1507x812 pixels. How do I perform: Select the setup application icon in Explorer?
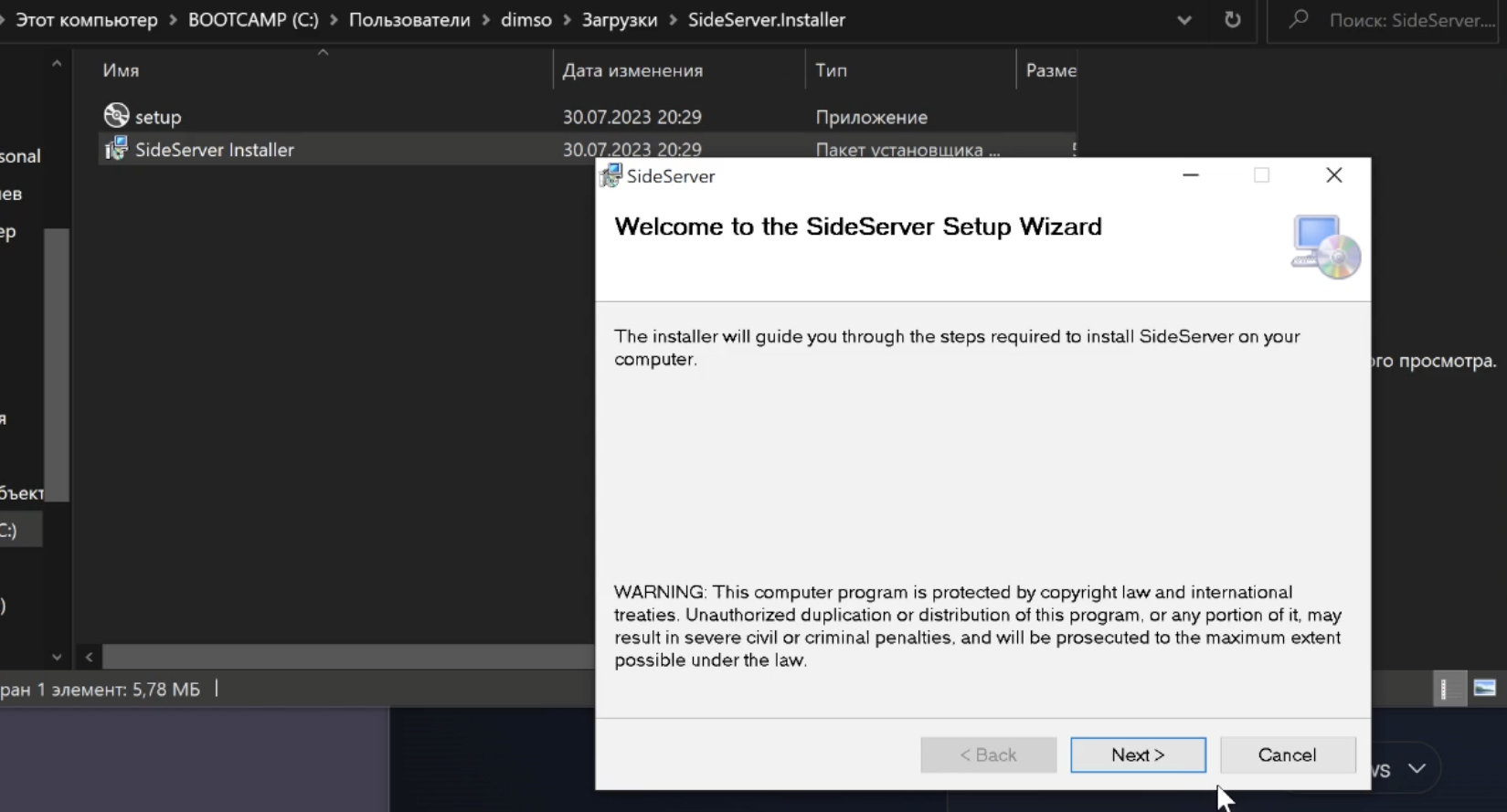click(x=116, y=115)
